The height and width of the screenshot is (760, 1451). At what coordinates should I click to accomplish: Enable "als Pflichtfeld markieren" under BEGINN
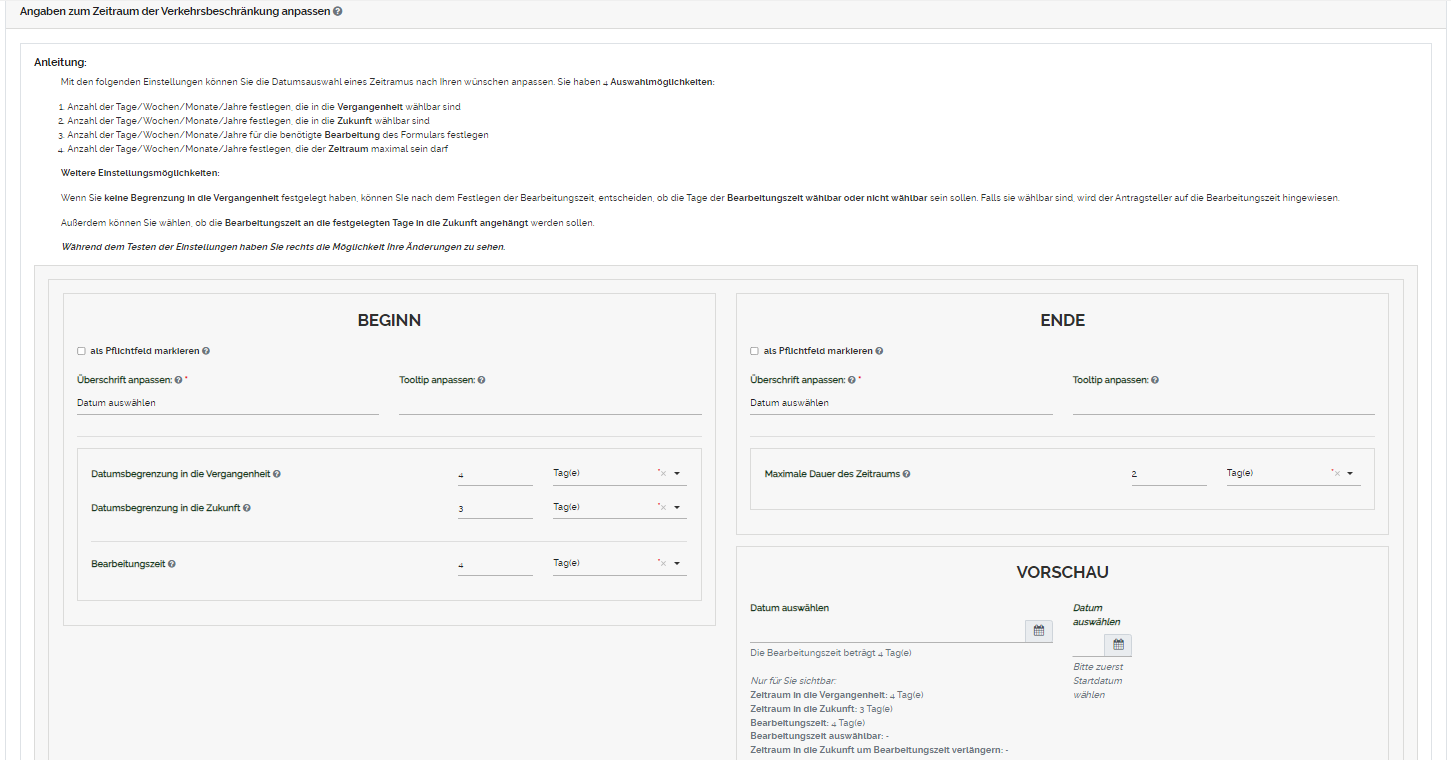click(x=80, y=350)
